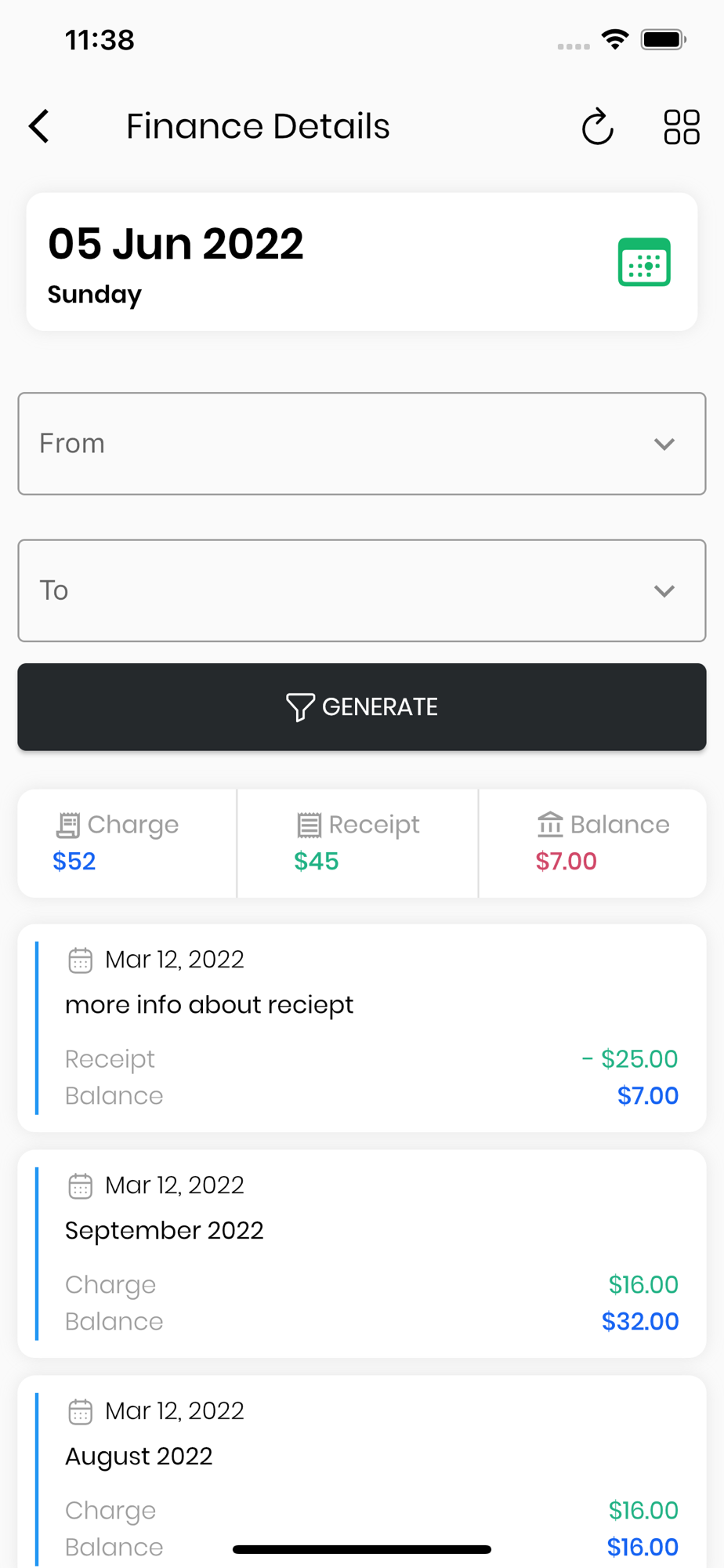This screenshot has width=724, height=1568.
Task: Click the Balance bank icon
Action: tap(550, 825)
